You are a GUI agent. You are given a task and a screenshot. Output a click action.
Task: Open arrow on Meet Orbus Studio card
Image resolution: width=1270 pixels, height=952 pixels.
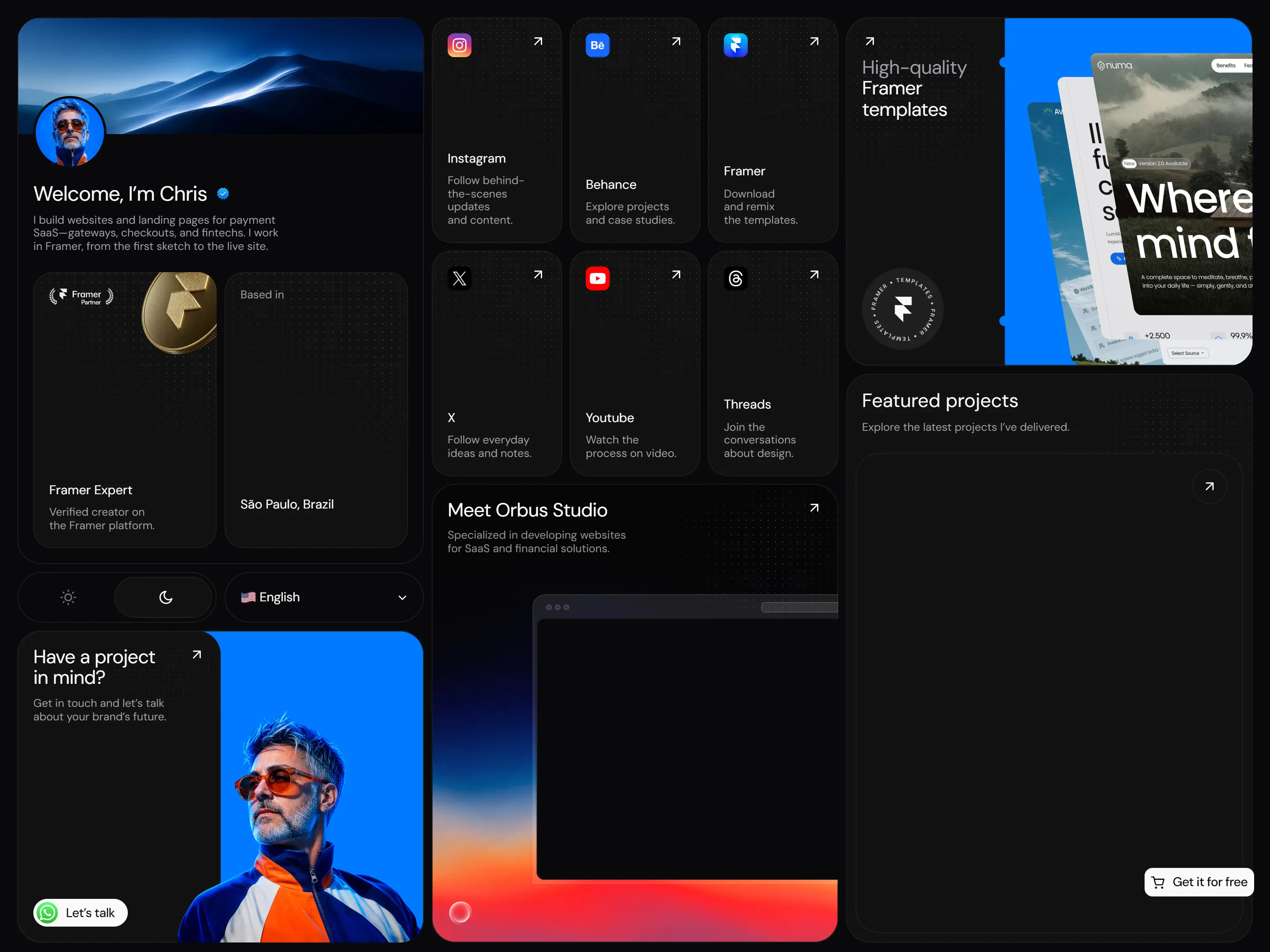[x=814, y=508]
